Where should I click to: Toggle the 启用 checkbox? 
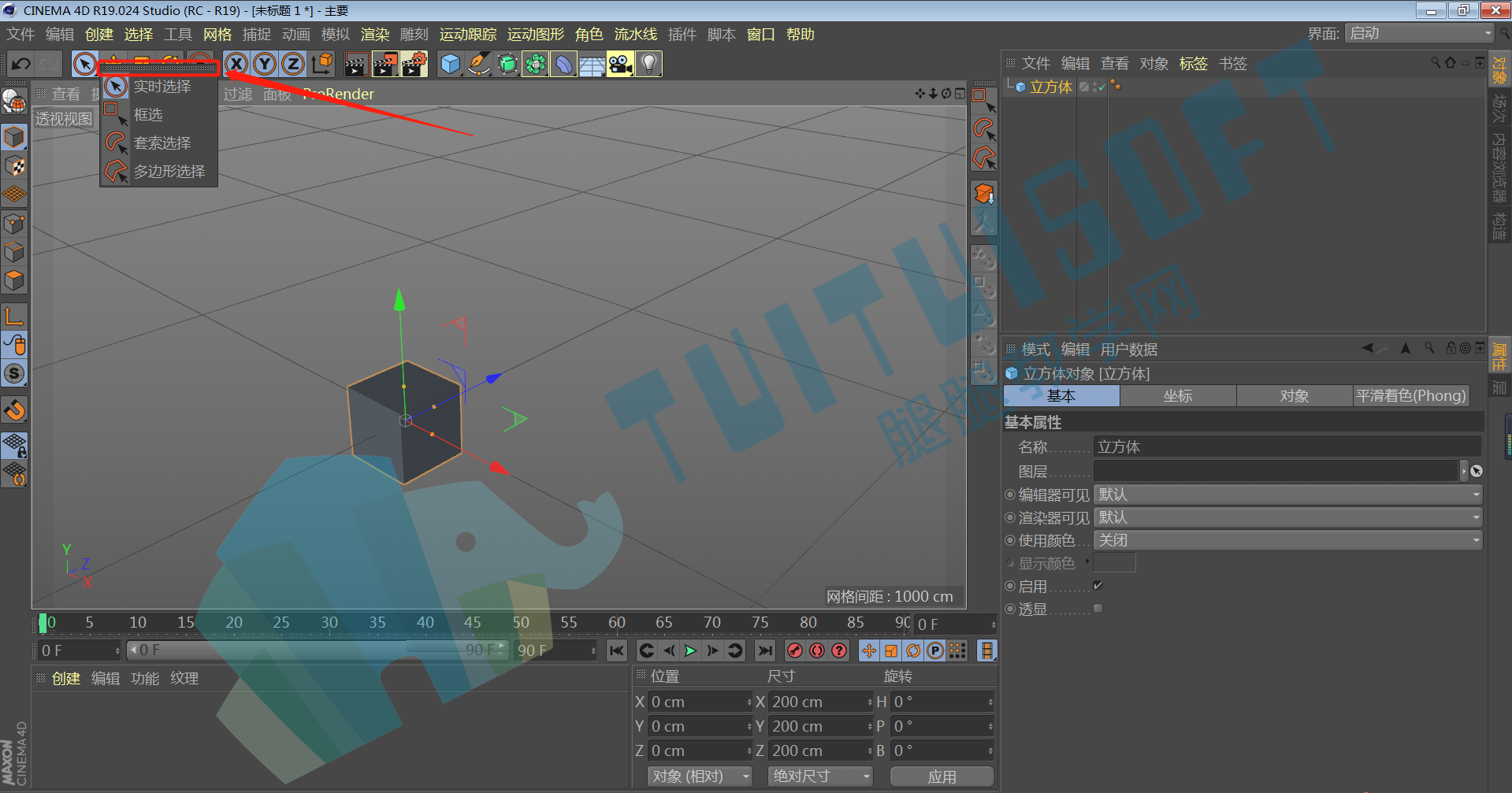pyautogui.click(x=1098, y=586)
